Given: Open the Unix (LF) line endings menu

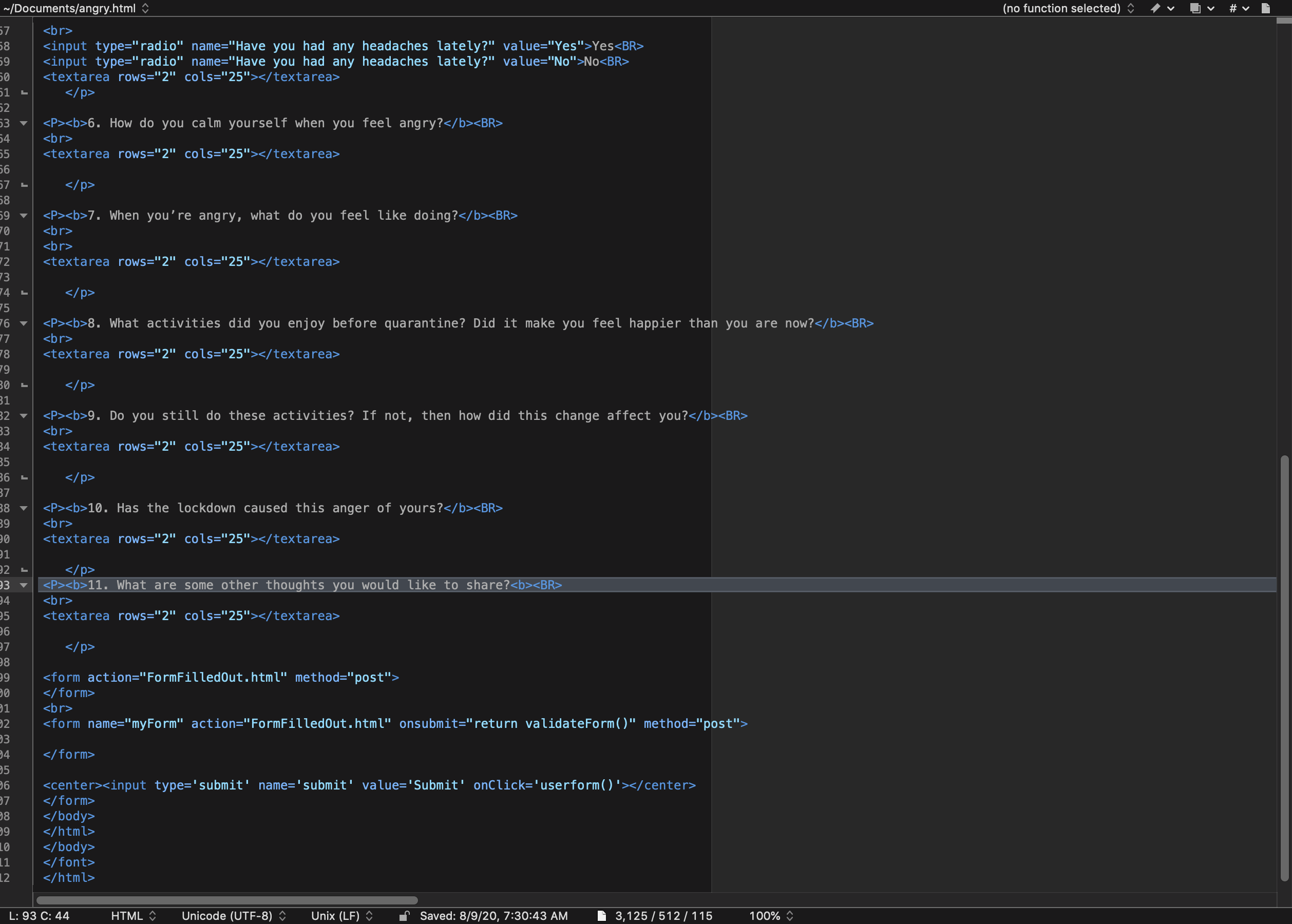Looking at the screenshot, I should pyautogui.click(x=341, y=915).
